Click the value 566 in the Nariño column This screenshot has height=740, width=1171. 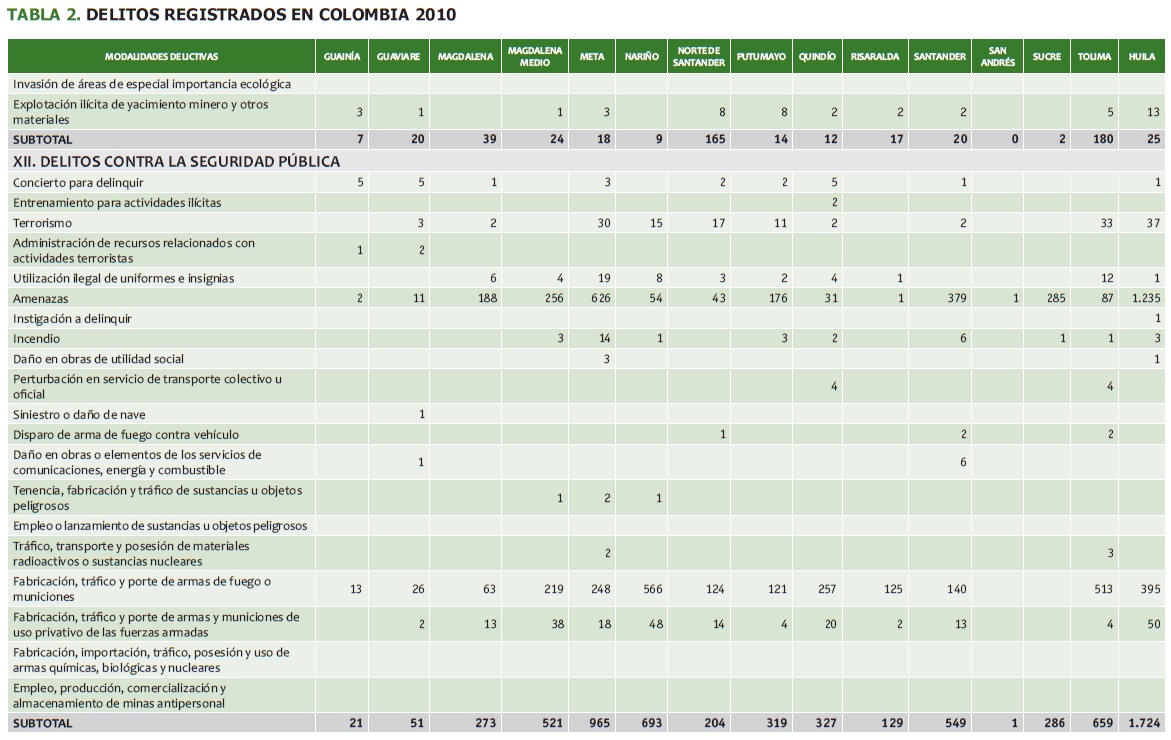pos(652,589)
